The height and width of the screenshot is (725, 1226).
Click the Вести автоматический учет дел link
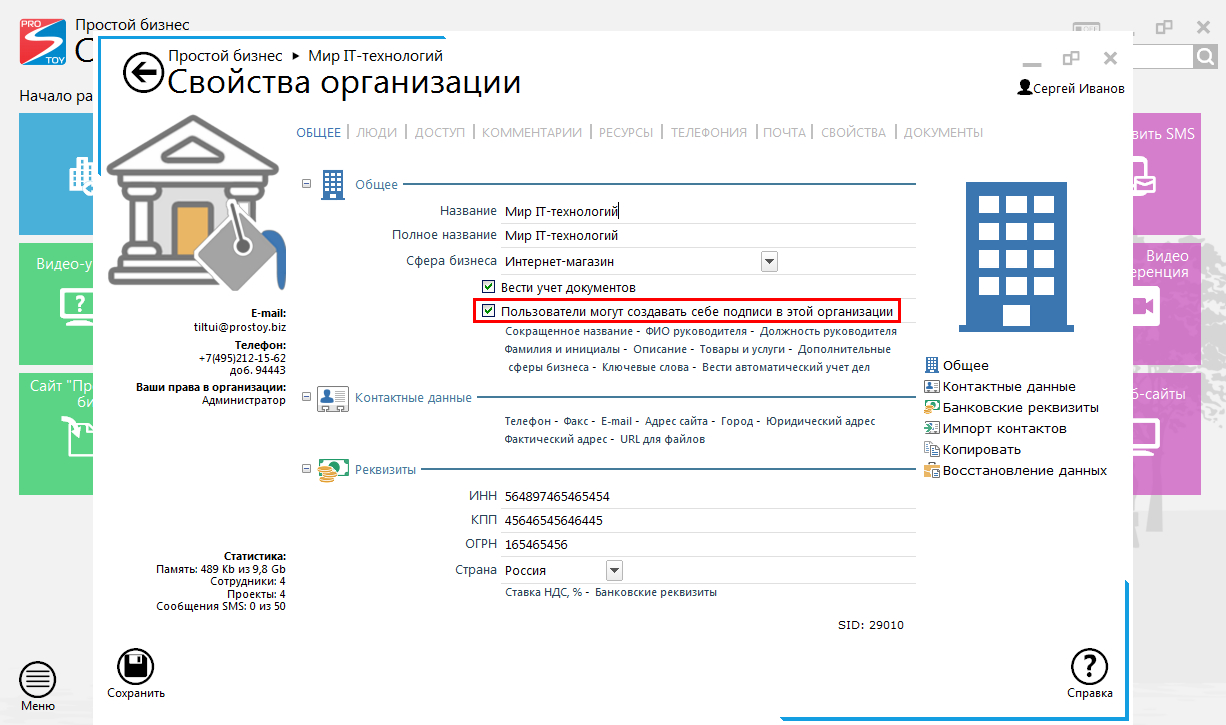(786, 367)
